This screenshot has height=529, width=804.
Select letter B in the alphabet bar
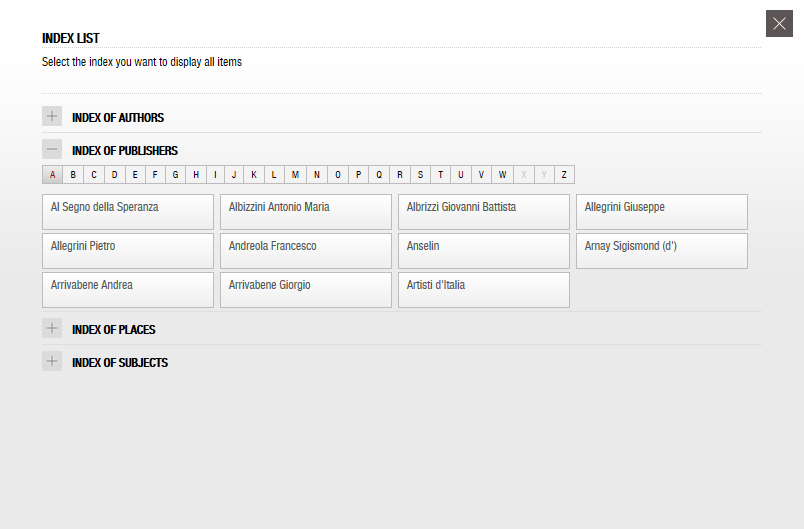pos(73,175)
